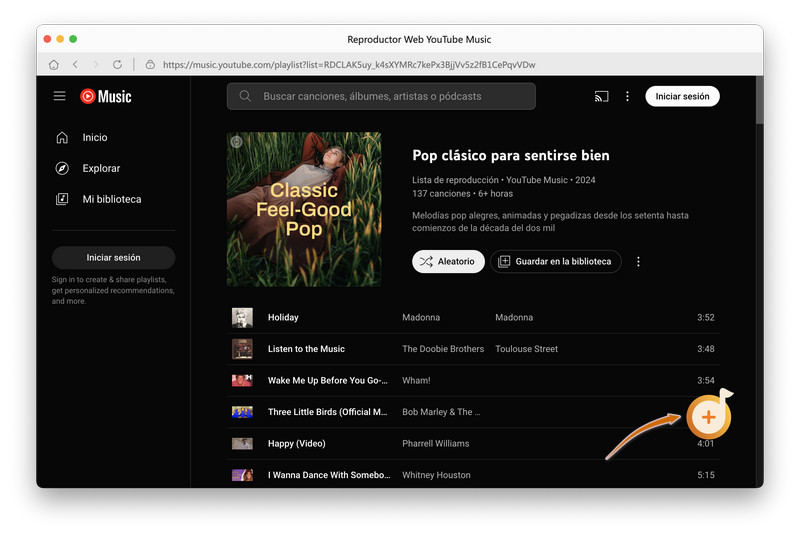
Task: Open playlist three-dot options menu
Action: coord(638,262)
